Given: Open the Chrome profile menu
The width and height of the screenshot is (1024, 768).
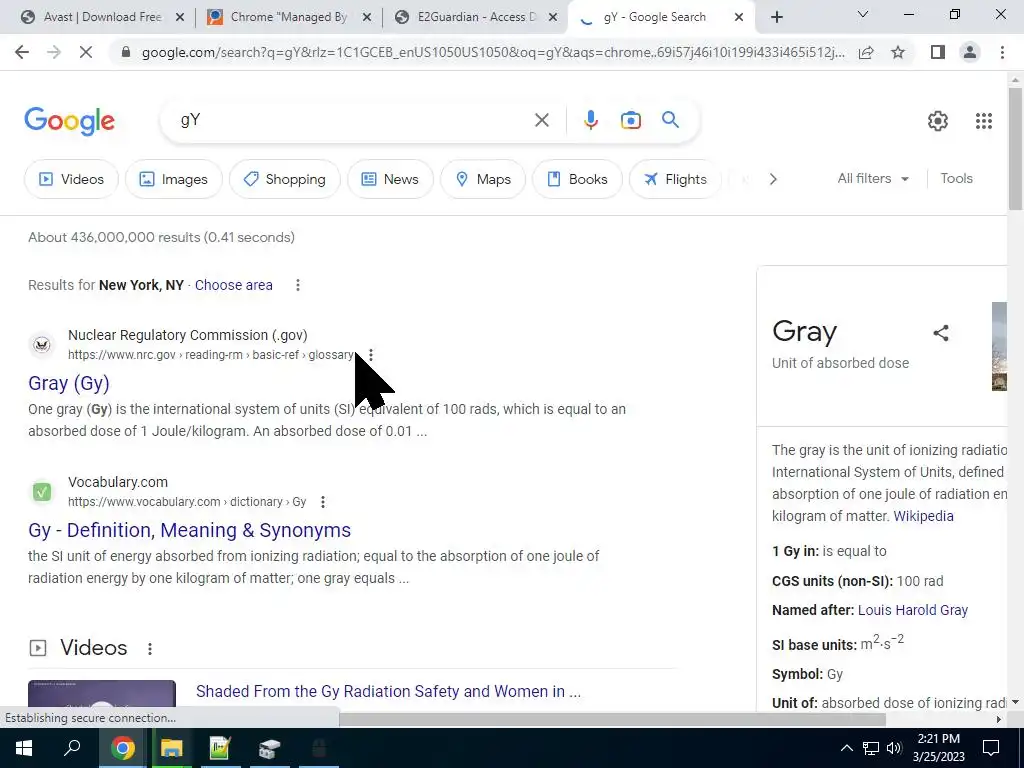Looking at the screenshot, I should pyautogui.click(x=970, y=52).
